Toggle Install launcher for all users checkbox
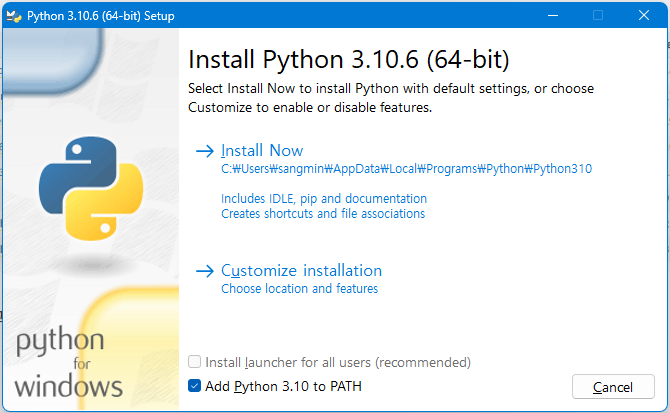Viewport: 670px width, 413px height. click(x=194, y=362)
